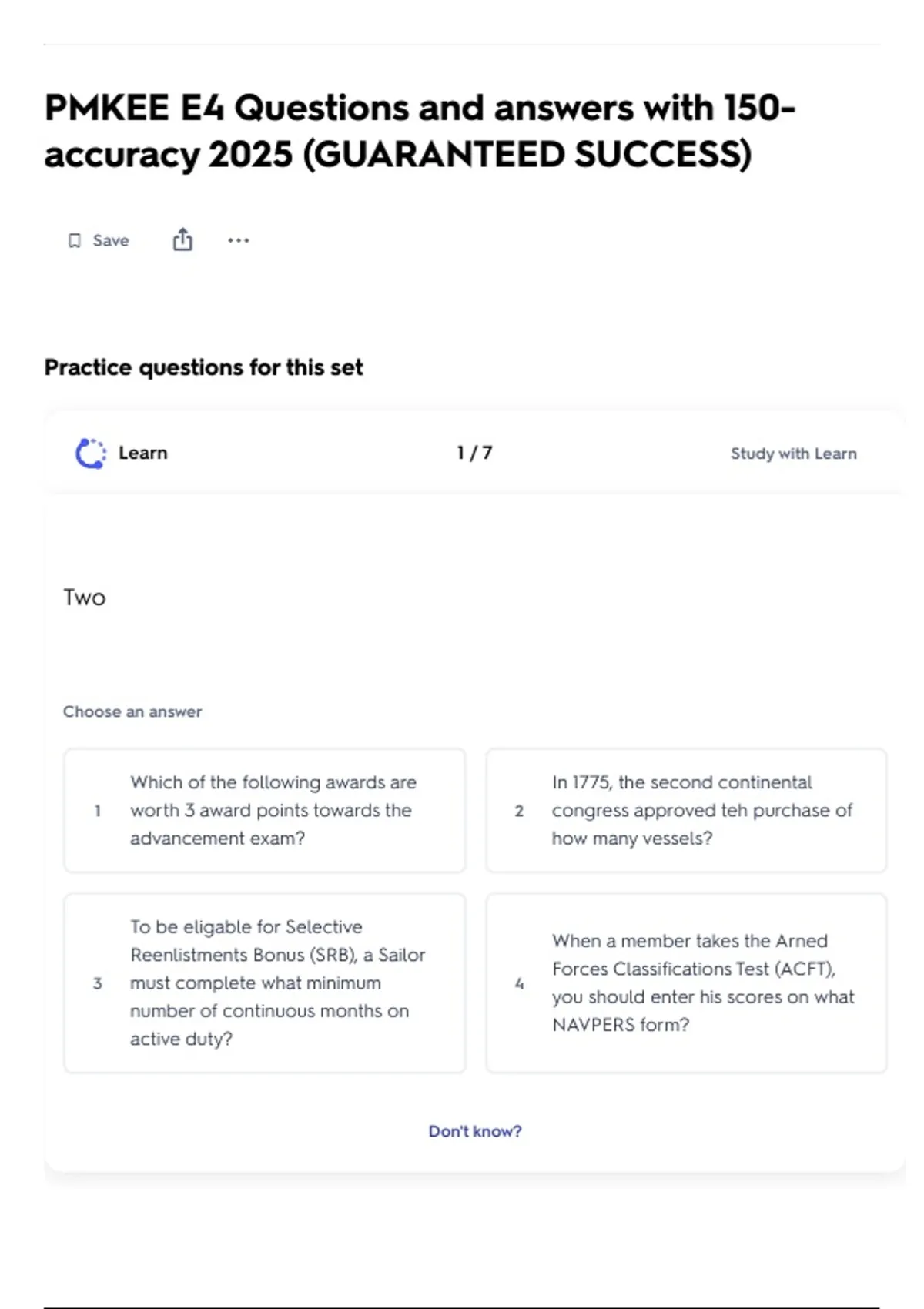
Task: Select the Armed Forces Classifications Test answer
Action: coord(702,983)
